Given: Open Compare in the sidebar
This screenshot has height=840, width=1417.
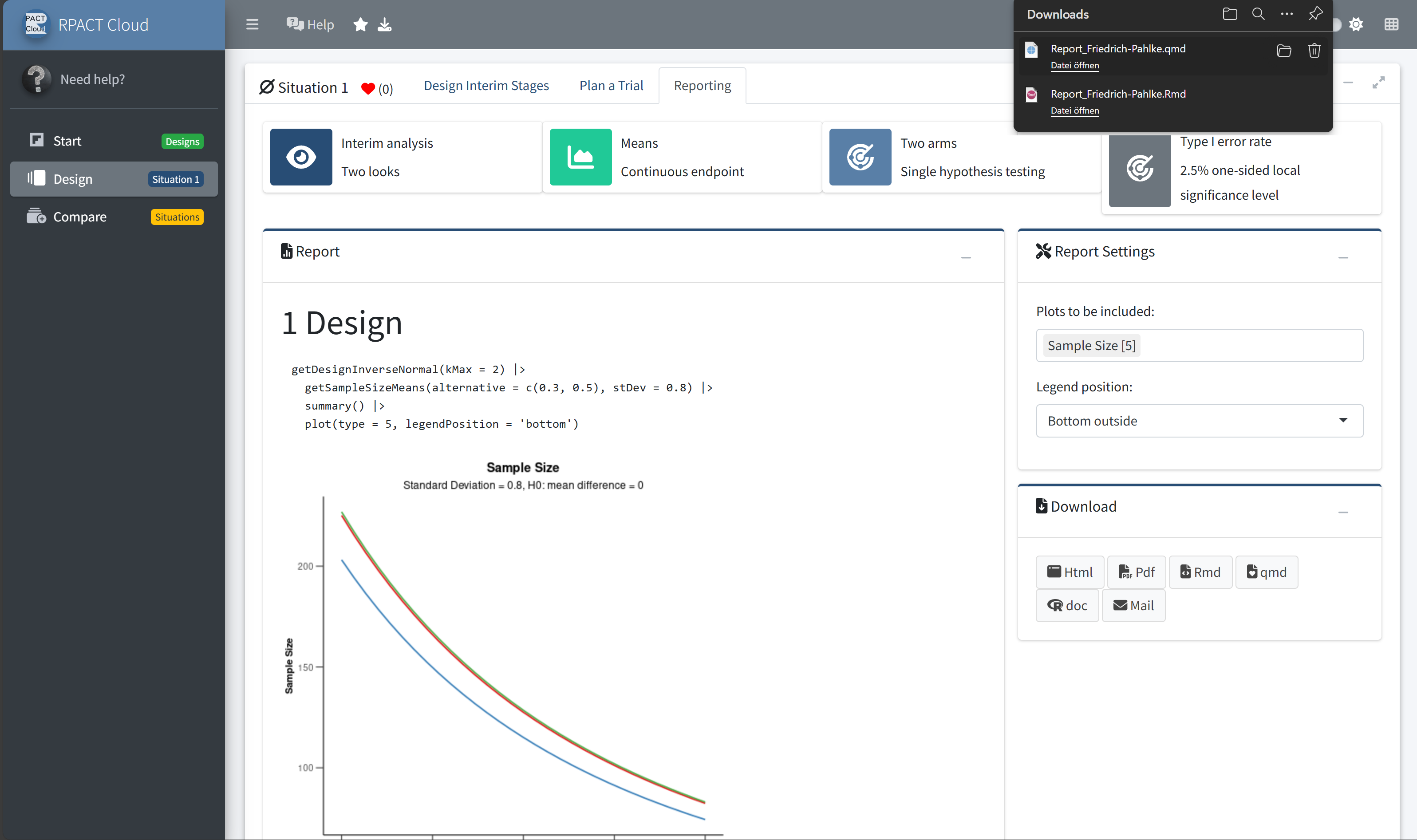Looking at the screenshot, I should point(79,217).
